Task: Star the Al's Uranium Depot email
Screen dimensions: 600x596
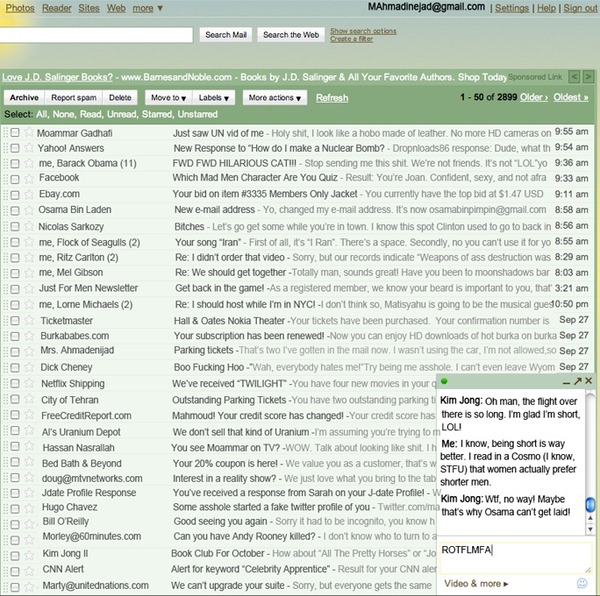Action: click(29, 430)
